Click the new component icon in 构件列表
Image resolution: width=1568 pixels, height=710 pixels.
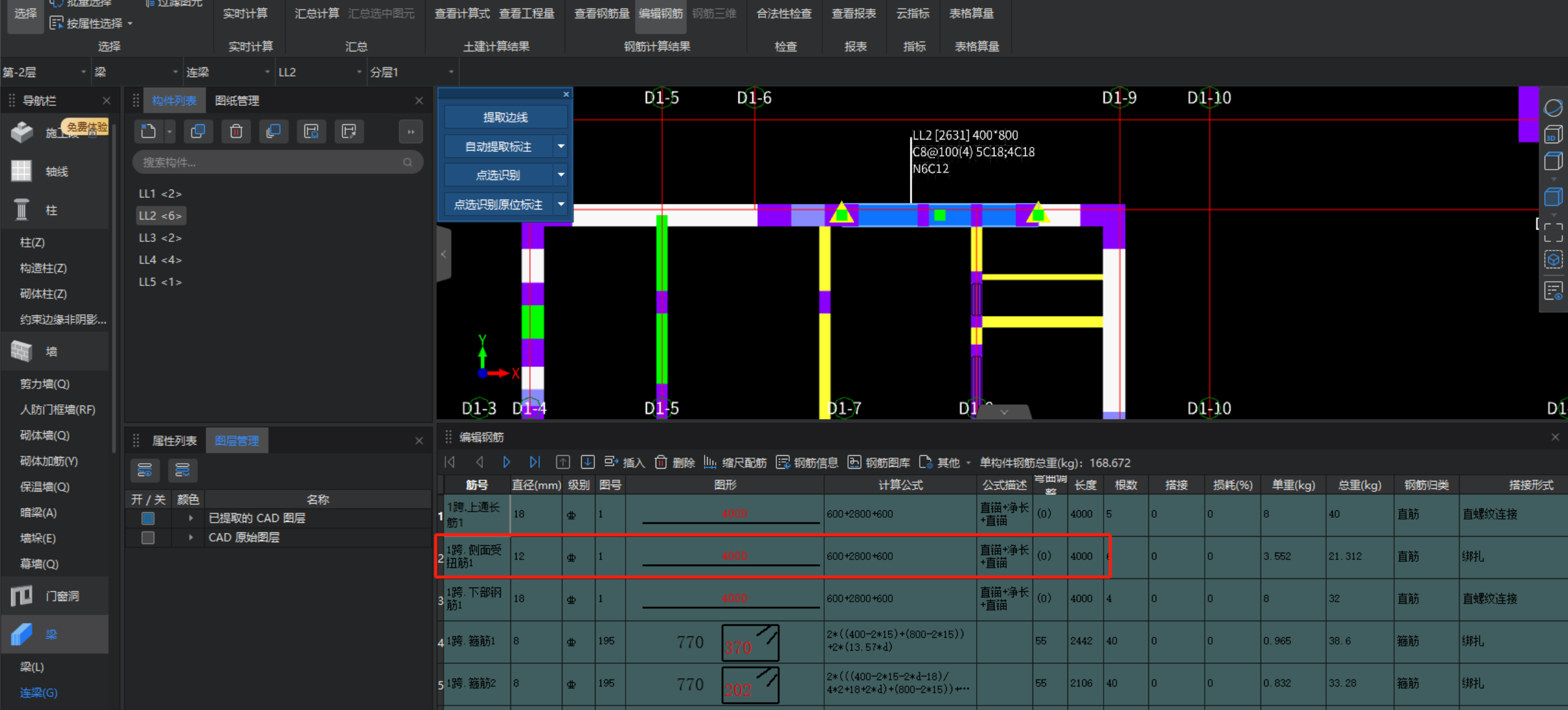click(x=148, y=131)
